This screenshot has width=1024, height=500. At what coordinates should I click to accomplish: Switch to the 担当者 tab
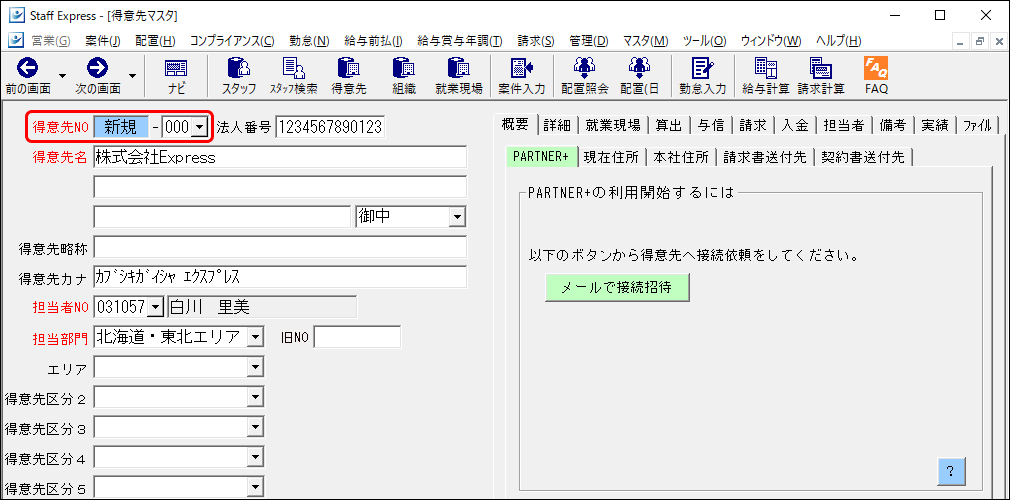click(843, 126)
